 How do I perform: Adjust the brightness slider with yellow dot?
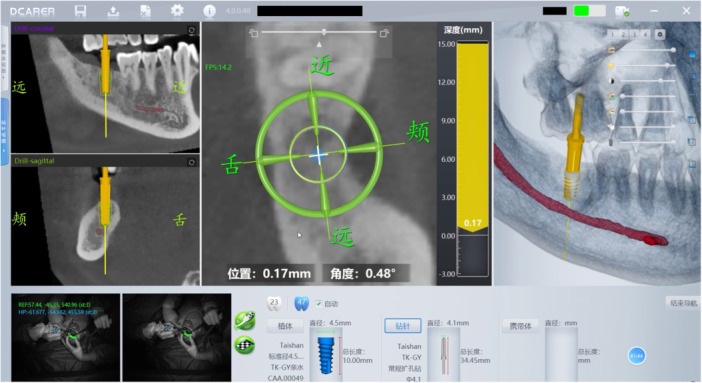click(647, 65)
